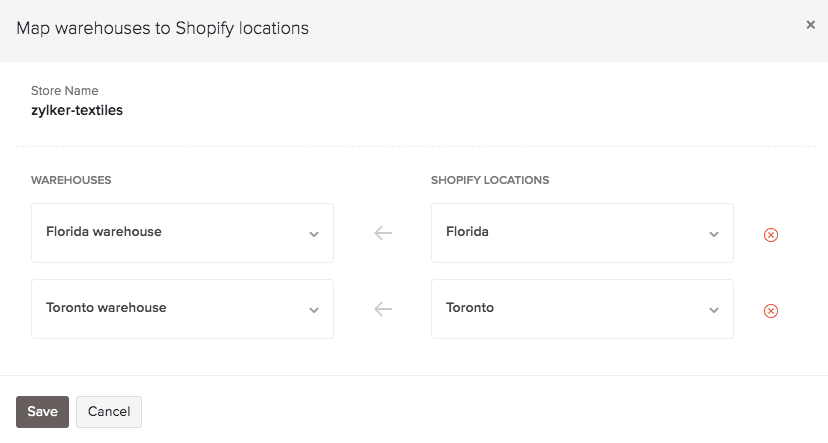The height and width of the screenshot is (443, 828).
Task: Click chevron in Florida warehouse field
Action: click(x=314, y=234)
